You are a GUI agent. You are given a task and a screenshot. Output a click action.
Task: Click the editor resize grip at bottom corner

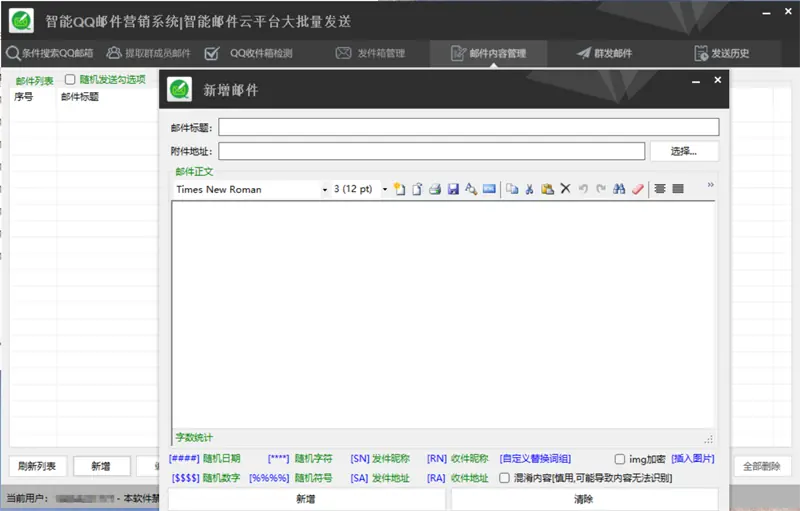[709, 439]
